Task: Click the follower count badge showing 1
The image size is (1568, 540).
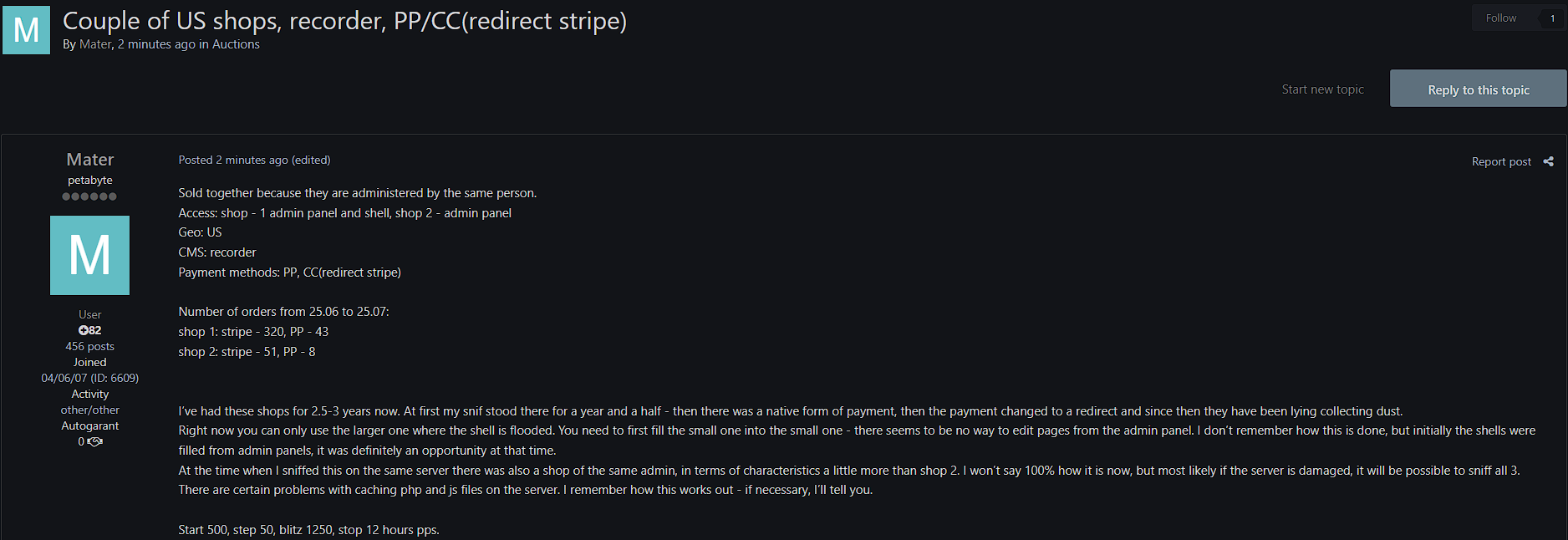Action: [x=1552, y=18]
